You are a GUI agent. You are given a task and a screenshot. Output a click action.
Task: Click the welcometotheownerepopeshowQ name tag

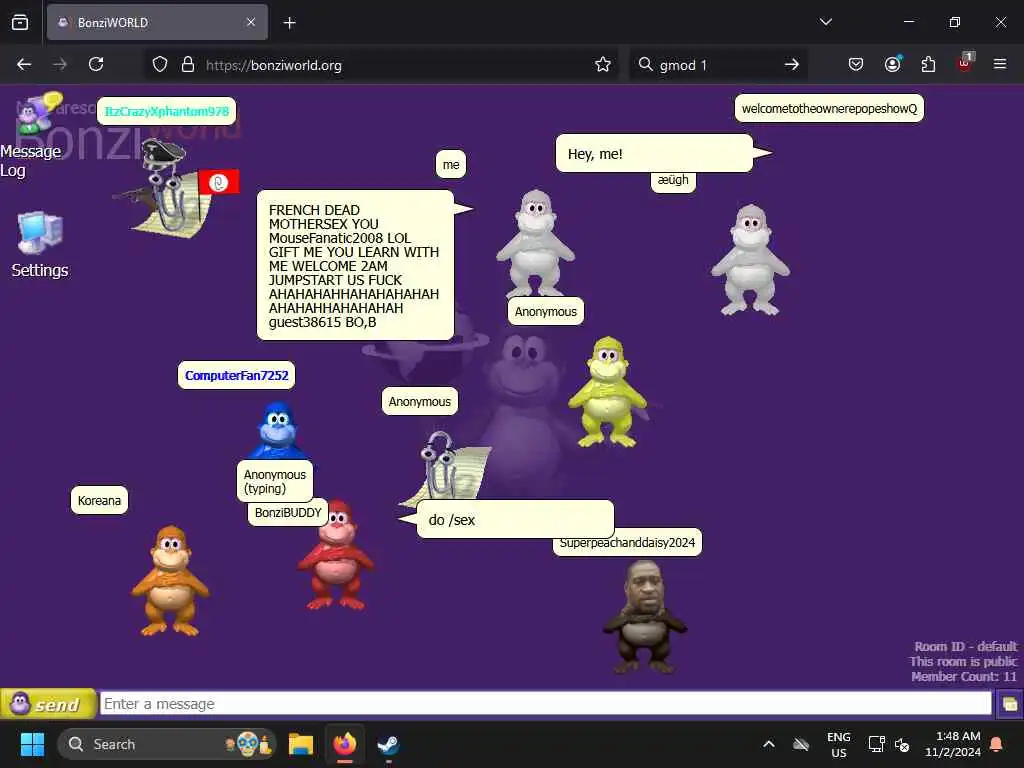tap(829, 108)
